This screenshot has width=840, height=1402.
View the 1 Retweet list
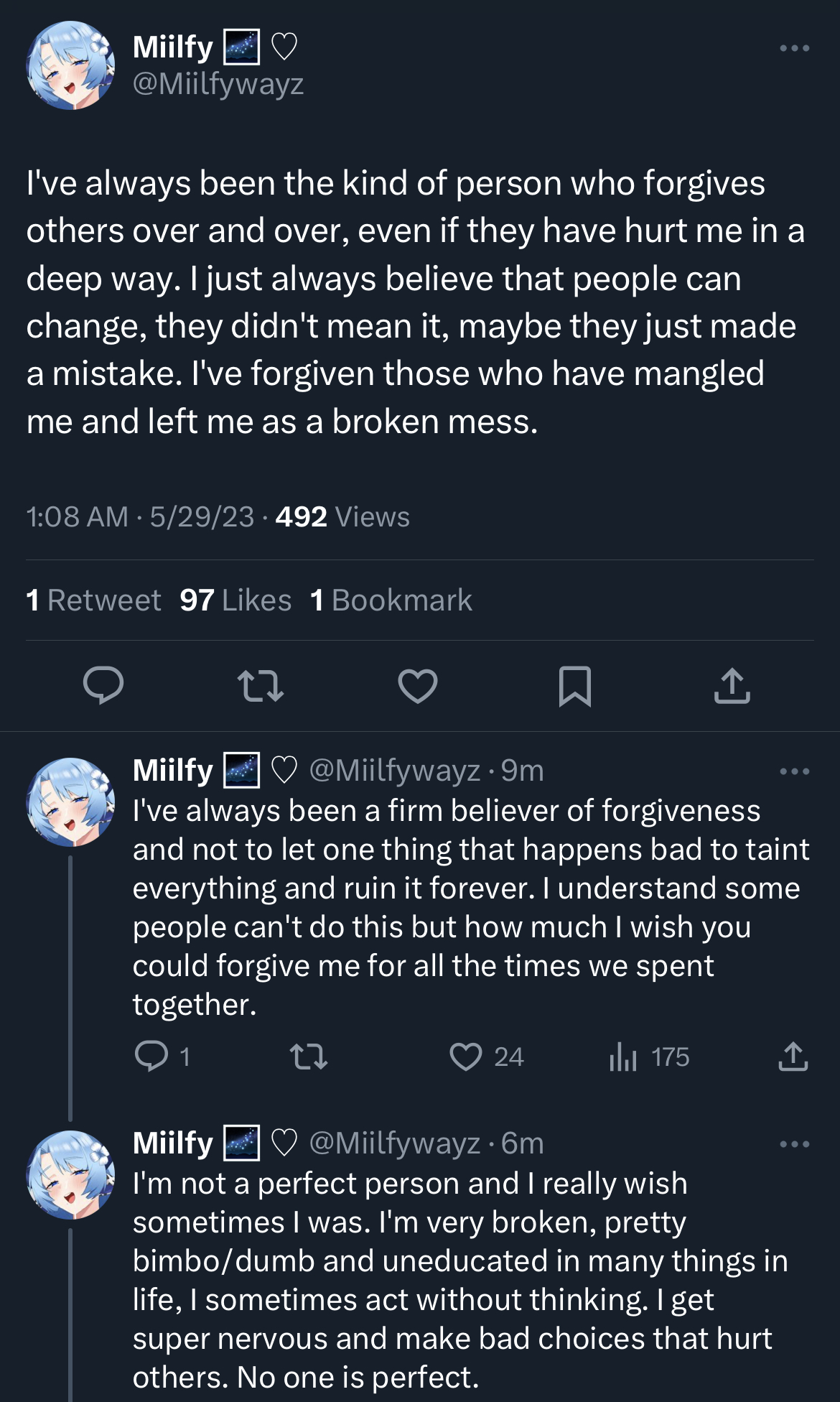click(93, 600)
